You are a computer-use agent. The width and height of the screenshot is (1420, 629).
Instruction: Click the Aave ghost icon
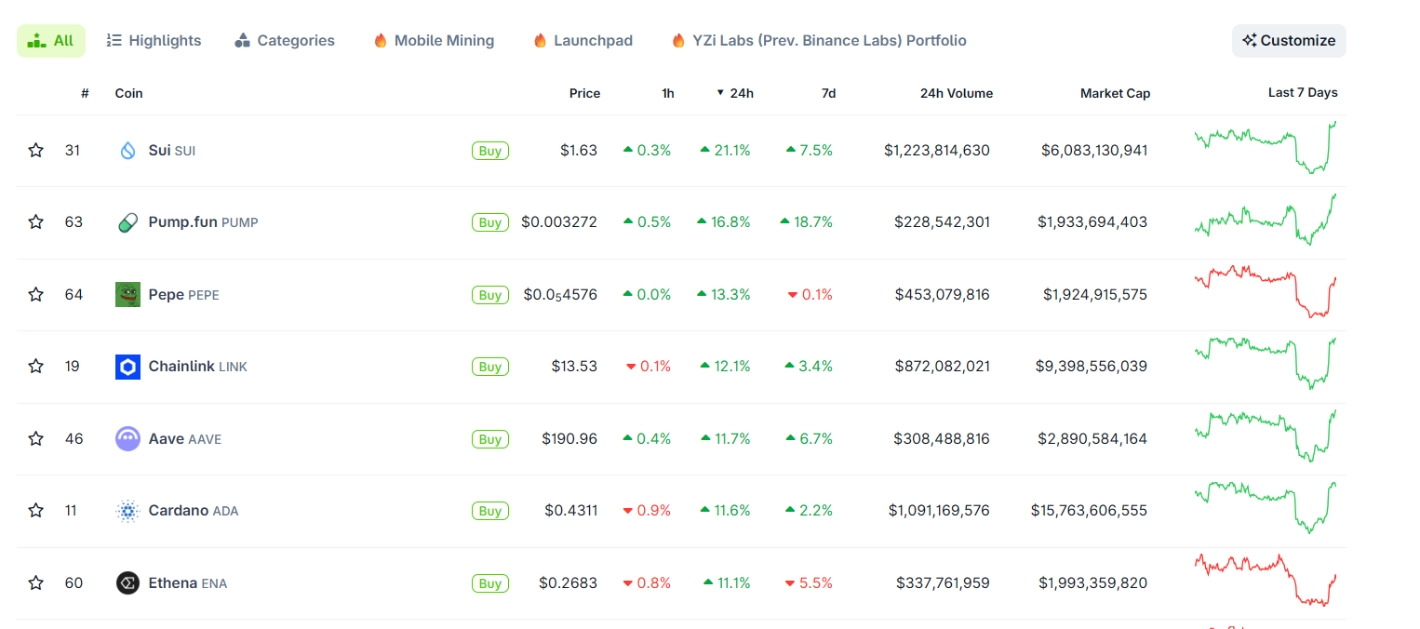tap(128, 439)
